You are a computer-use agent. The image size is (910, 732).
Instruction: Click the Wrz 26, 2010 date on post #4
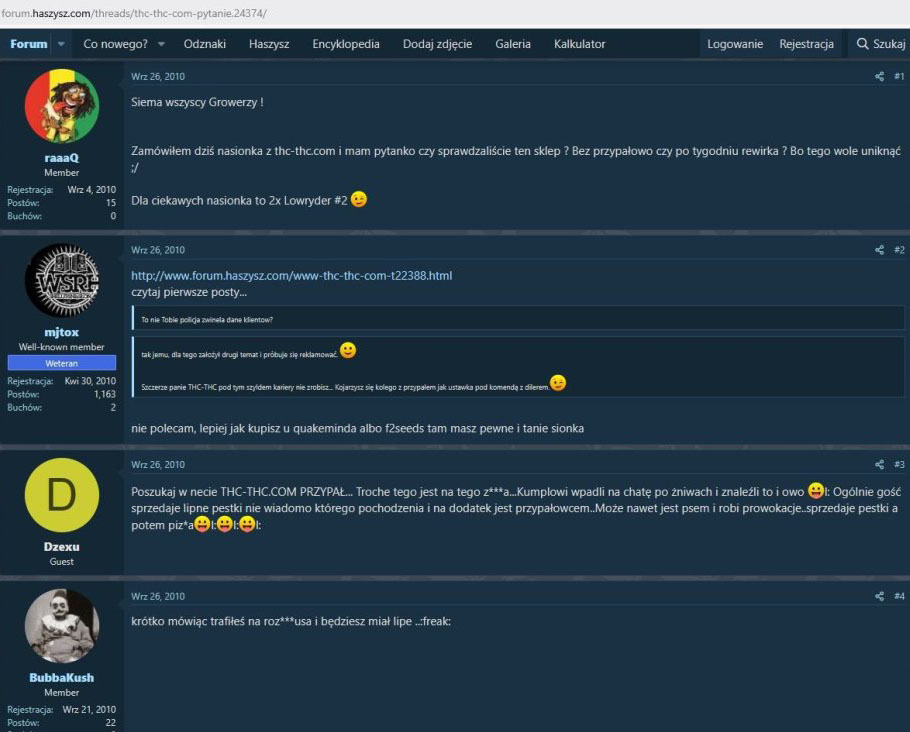(x=158, y=596)
